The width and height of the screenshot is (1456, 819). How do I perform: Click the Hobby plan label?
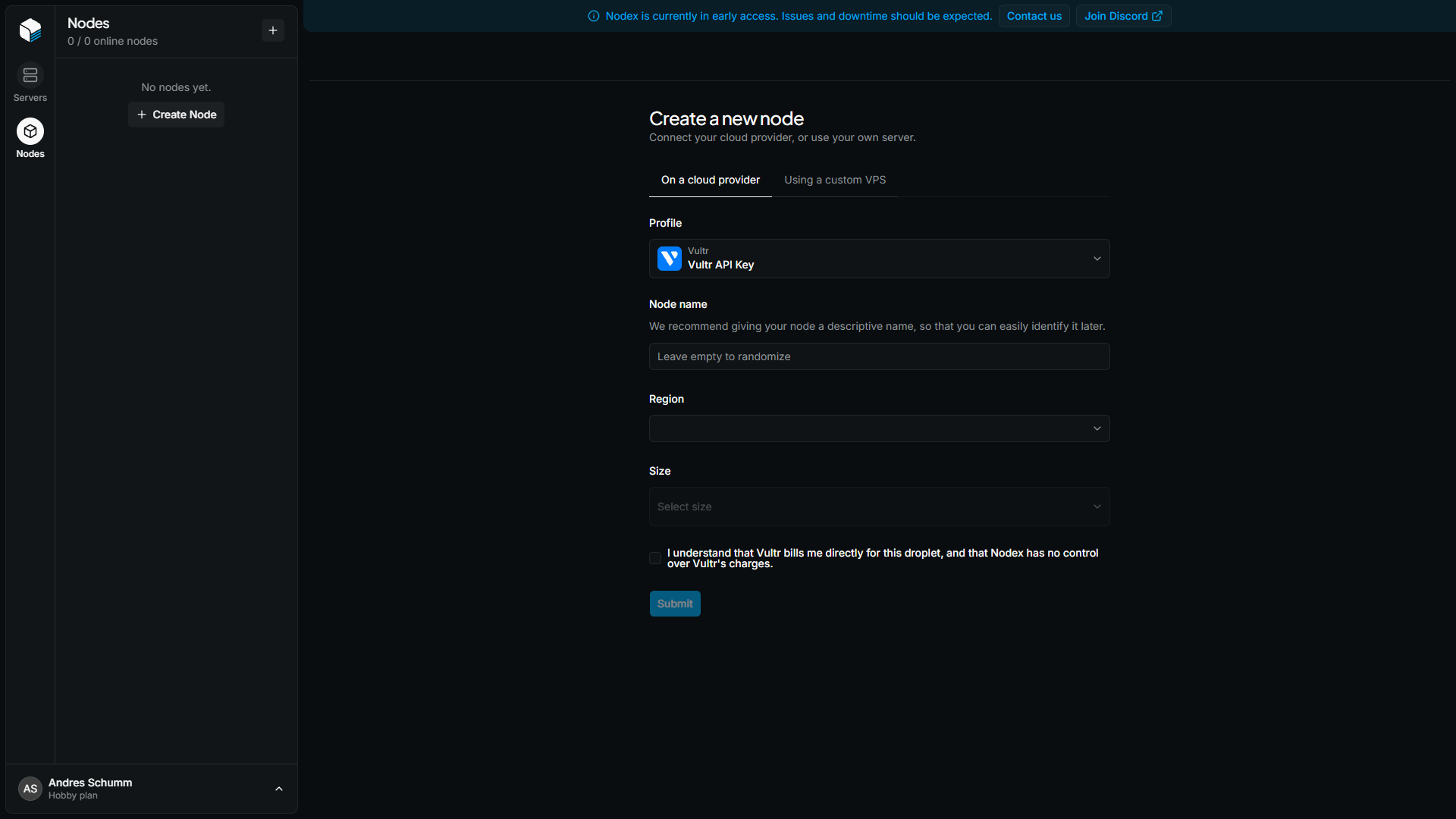(73, 795)
